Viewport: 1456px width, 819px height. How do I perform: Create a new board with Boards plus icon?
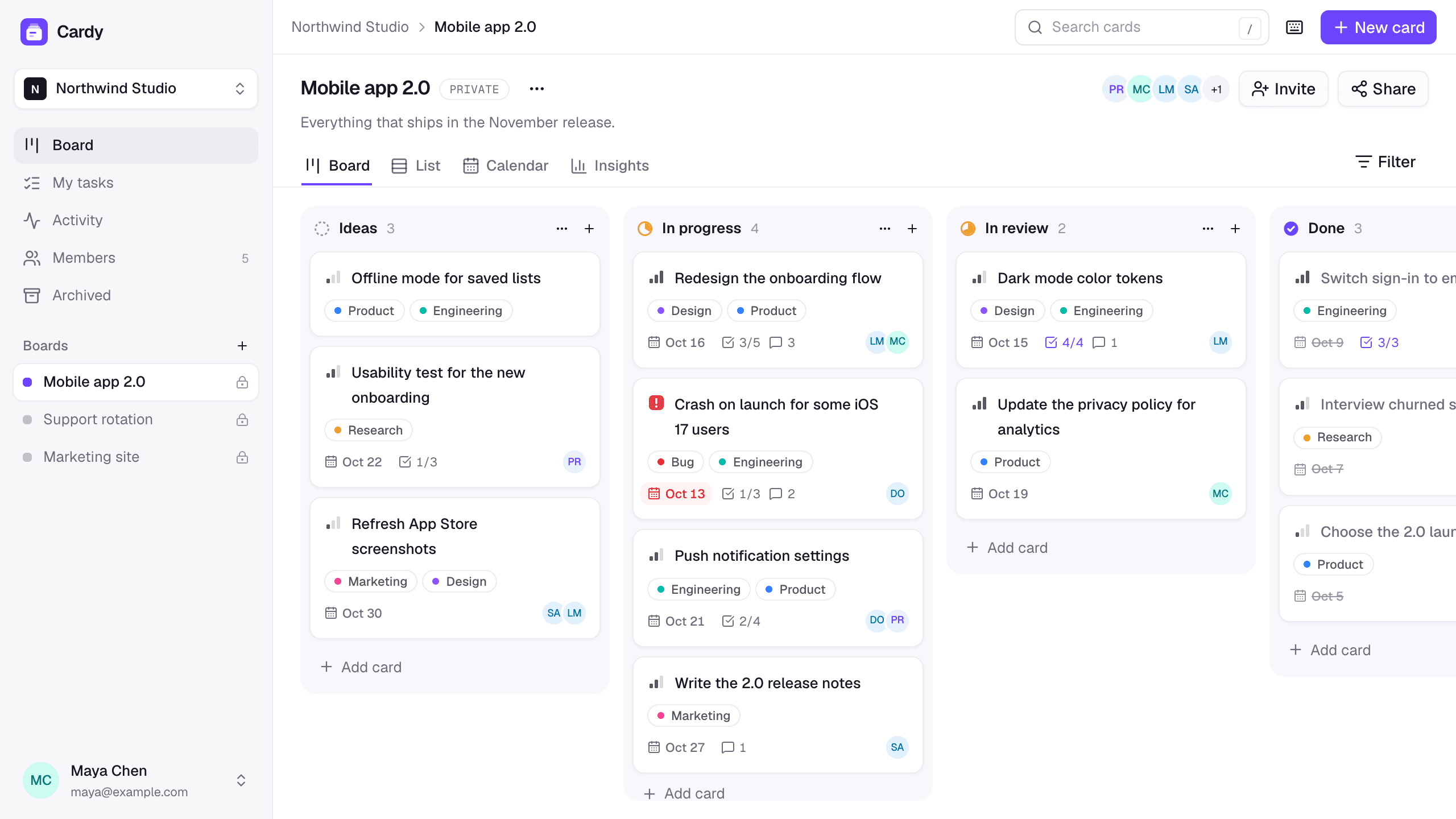tap(242, 346)
